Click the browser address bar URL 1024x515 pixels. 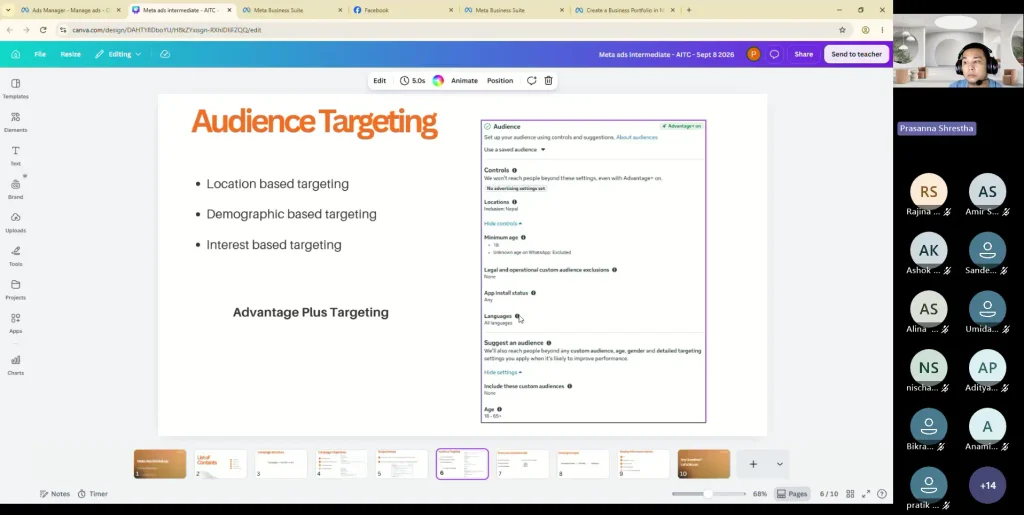point(167,29)
